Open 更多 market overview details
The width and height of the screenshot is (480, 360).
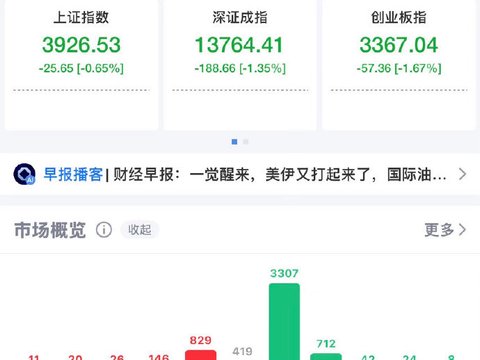(445, 230)
